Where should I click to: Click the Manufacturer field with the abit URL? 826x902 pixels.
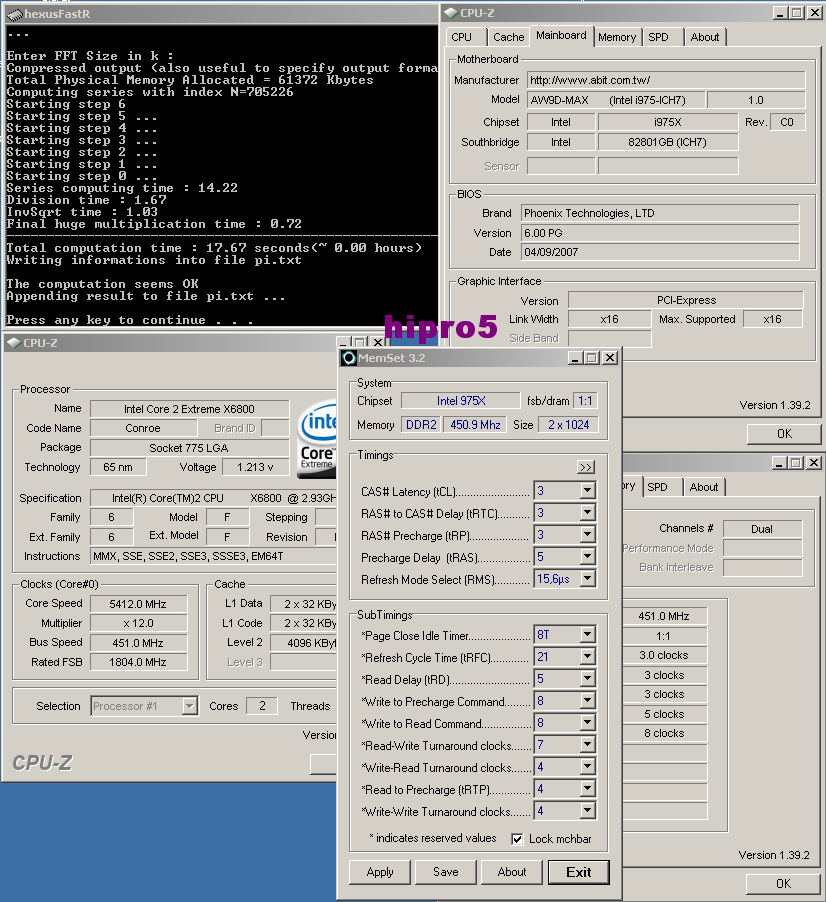666,80
